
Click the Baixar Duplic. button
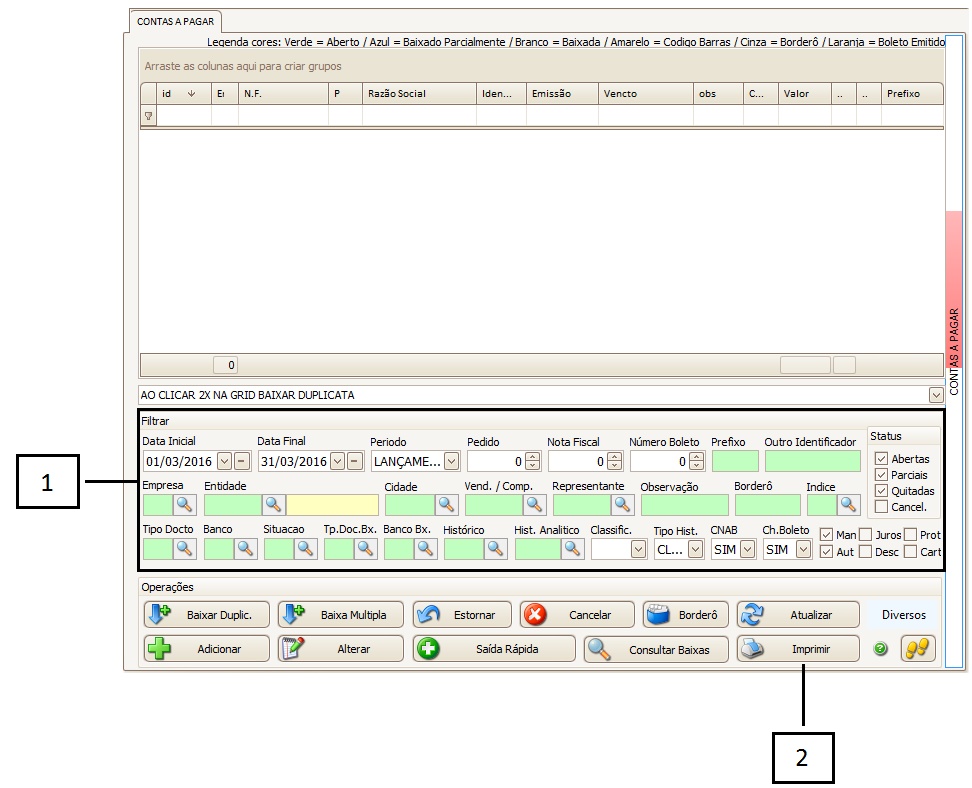(205, 615)
